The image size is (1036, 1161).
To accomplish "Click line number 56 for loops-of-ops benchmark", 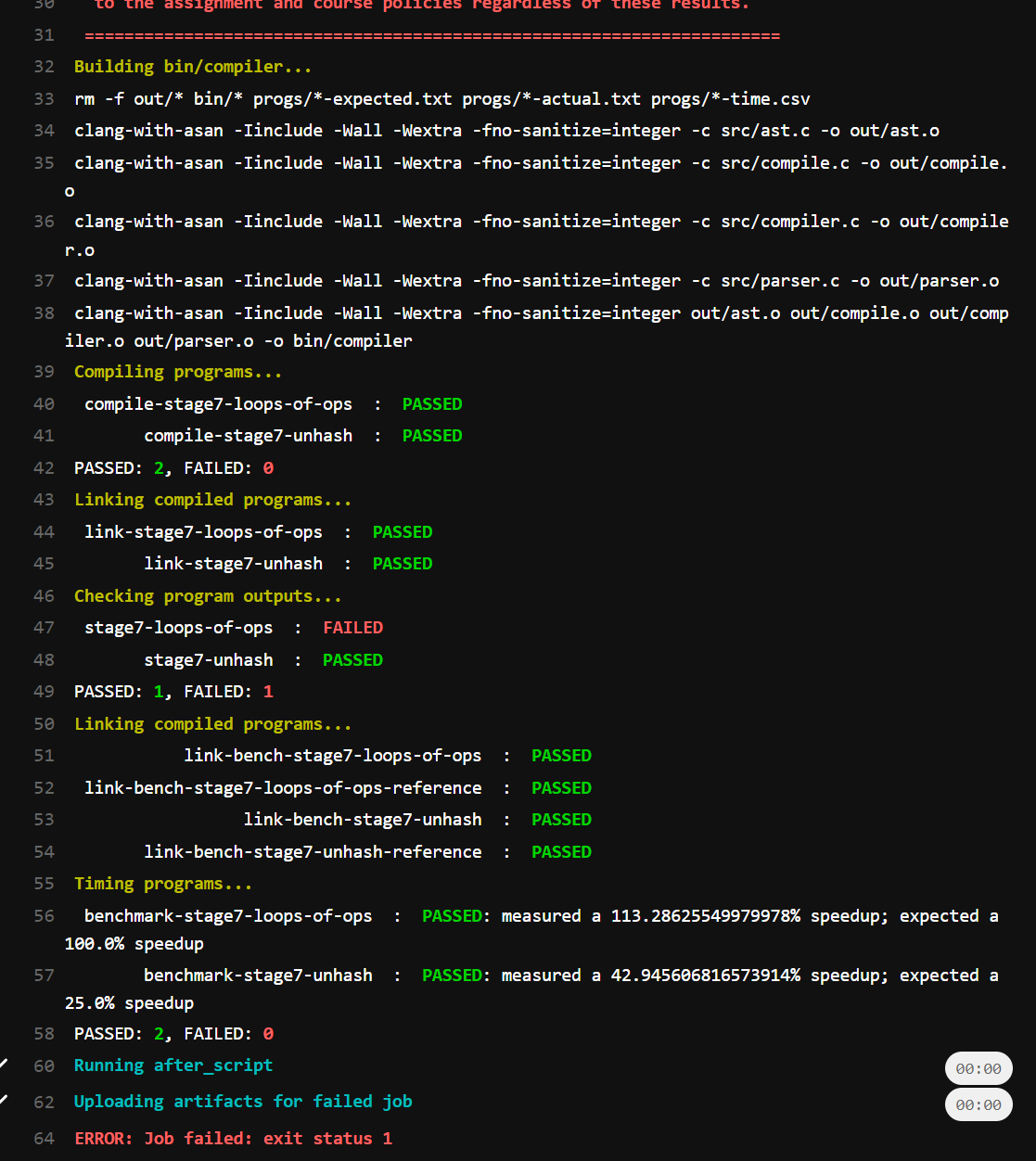I will [44, 916].
